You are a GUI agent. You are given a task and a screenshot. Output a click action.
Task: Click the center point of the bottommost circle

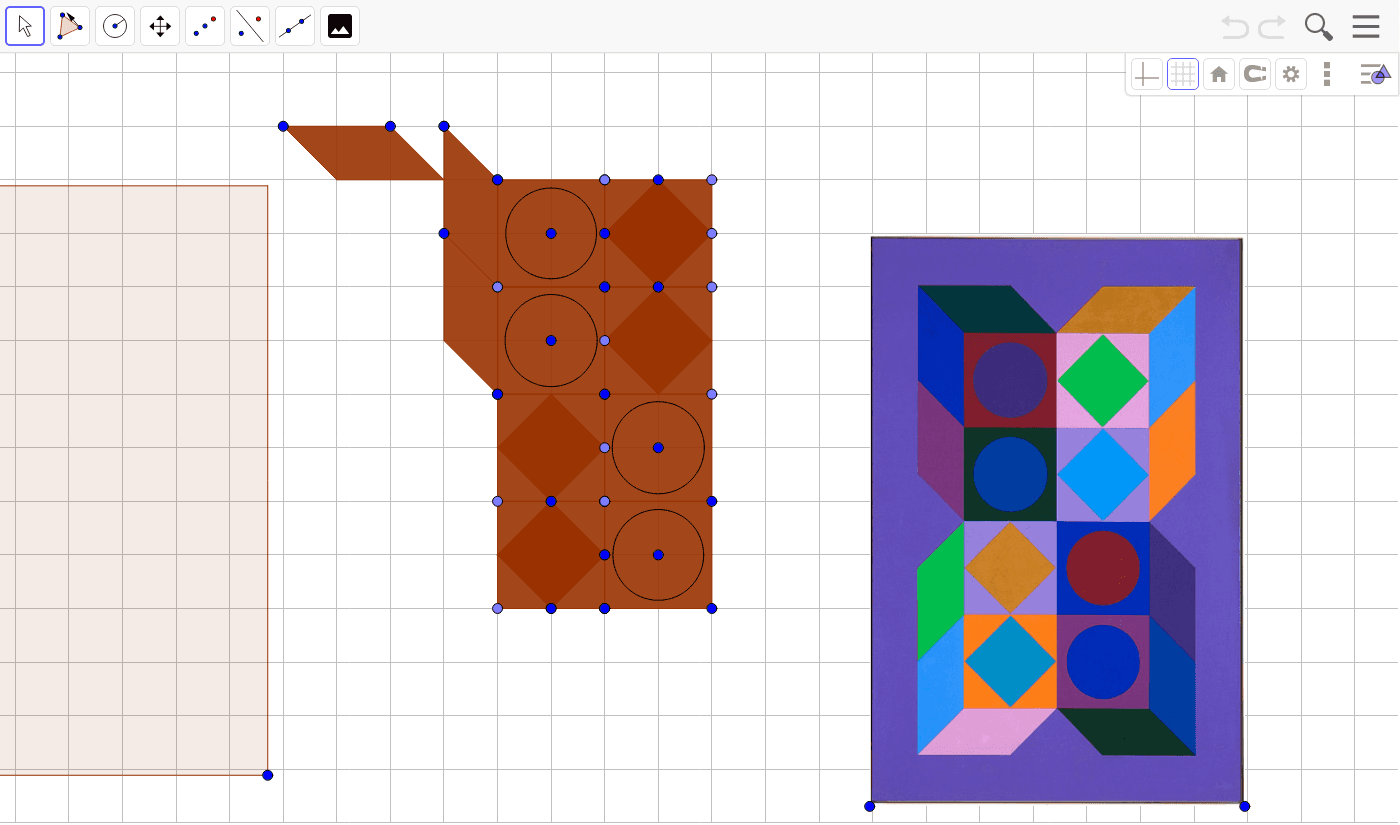[658, 555]
